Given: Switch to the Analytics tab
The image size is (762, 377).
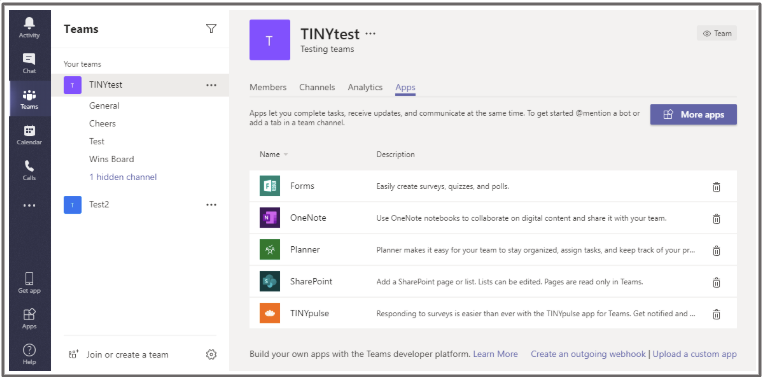Looking at the screenshot, I should [x=365, y=87].
